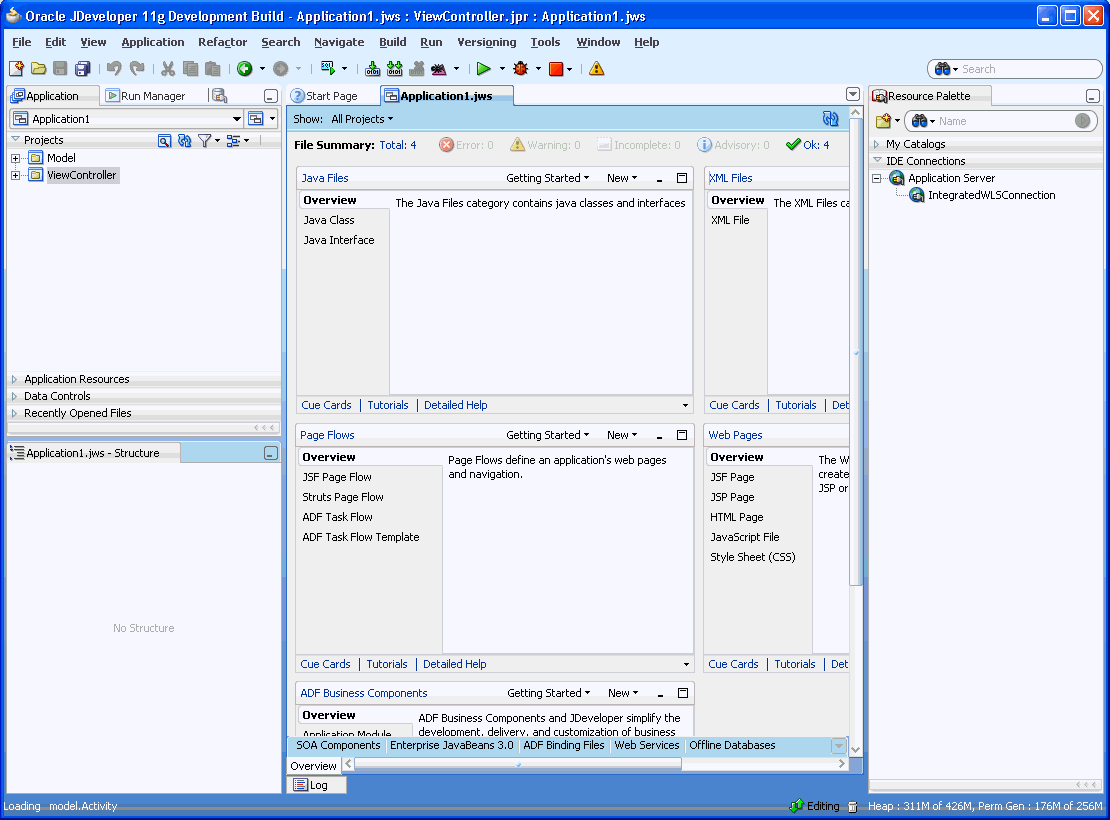The image size is (1110, 820).
Task: Click the Make project toolbar icon
Action: coord(372,69)
